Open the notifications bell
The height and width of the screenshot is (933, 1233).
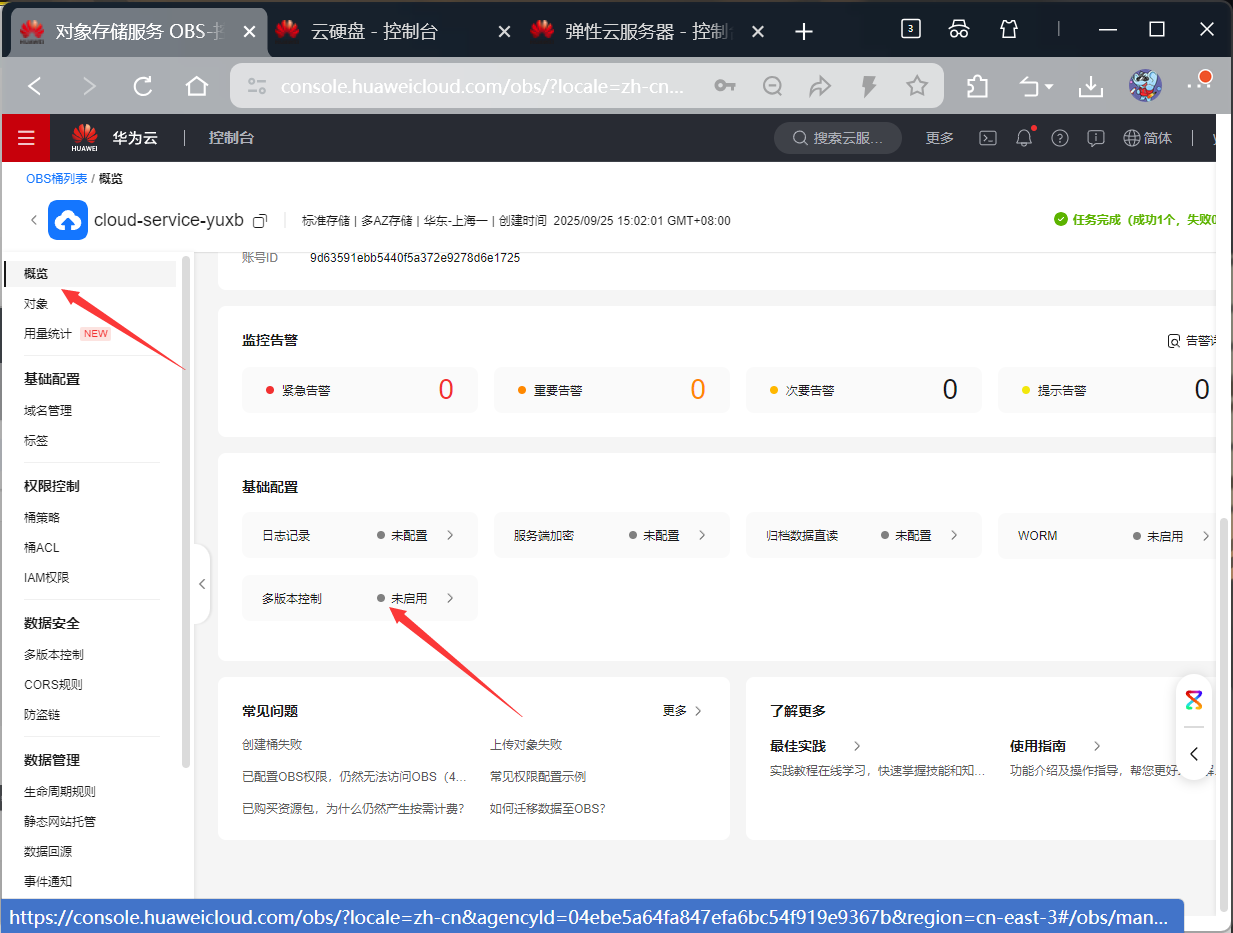[1024, 138]
